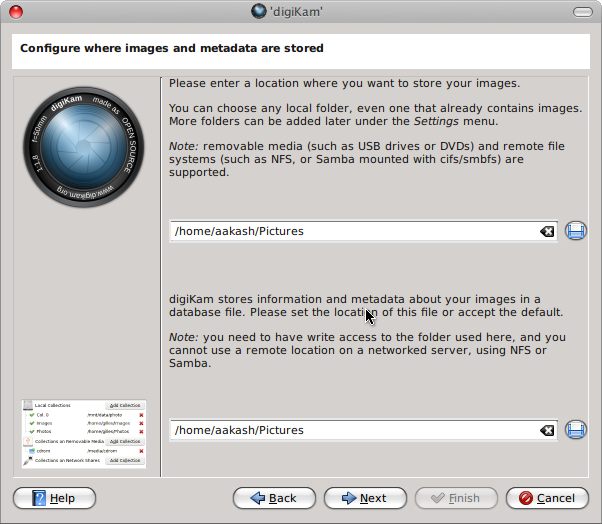Click the red close window button

[x=16, y=12]
